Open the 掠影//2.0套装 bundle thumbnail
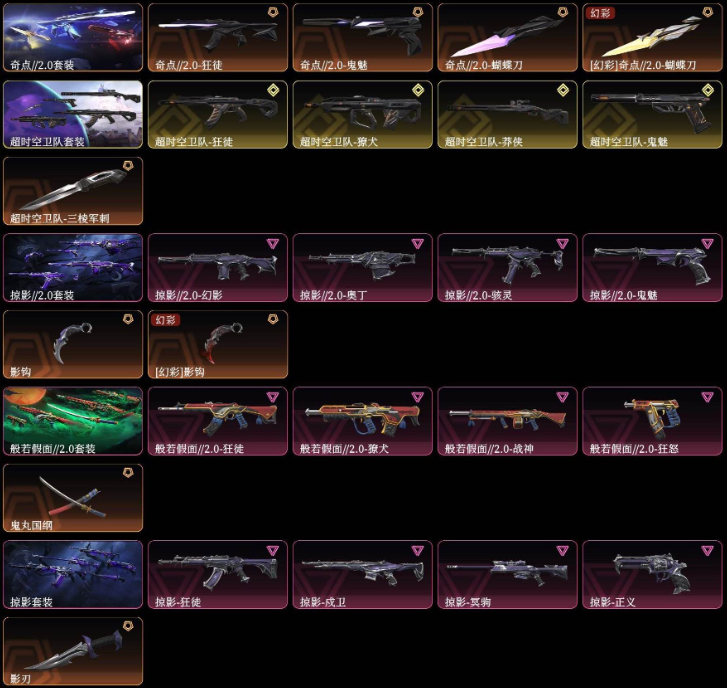The height and width of the screenshot is (688, 727). coord(73,268)
